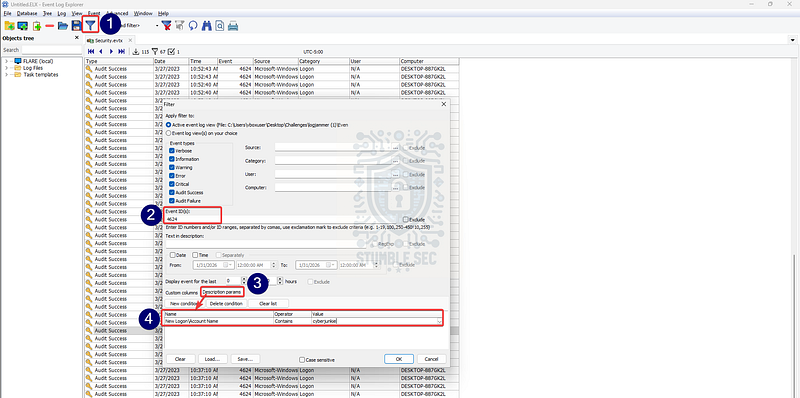The image size is (800, 398).
Task: Click the checked events icon showing 1
Action: click(171, 52)
